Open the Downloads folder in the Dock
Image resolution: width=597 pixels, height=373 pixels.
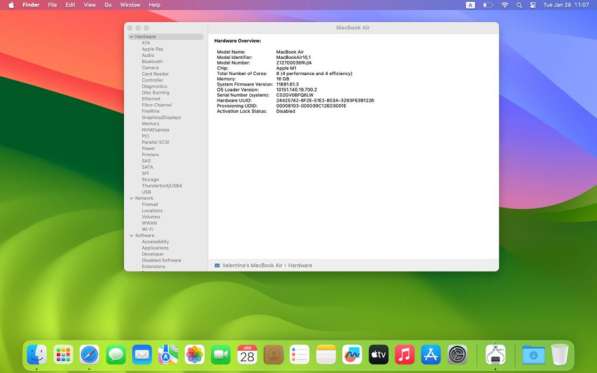click(x=533, y=355)
